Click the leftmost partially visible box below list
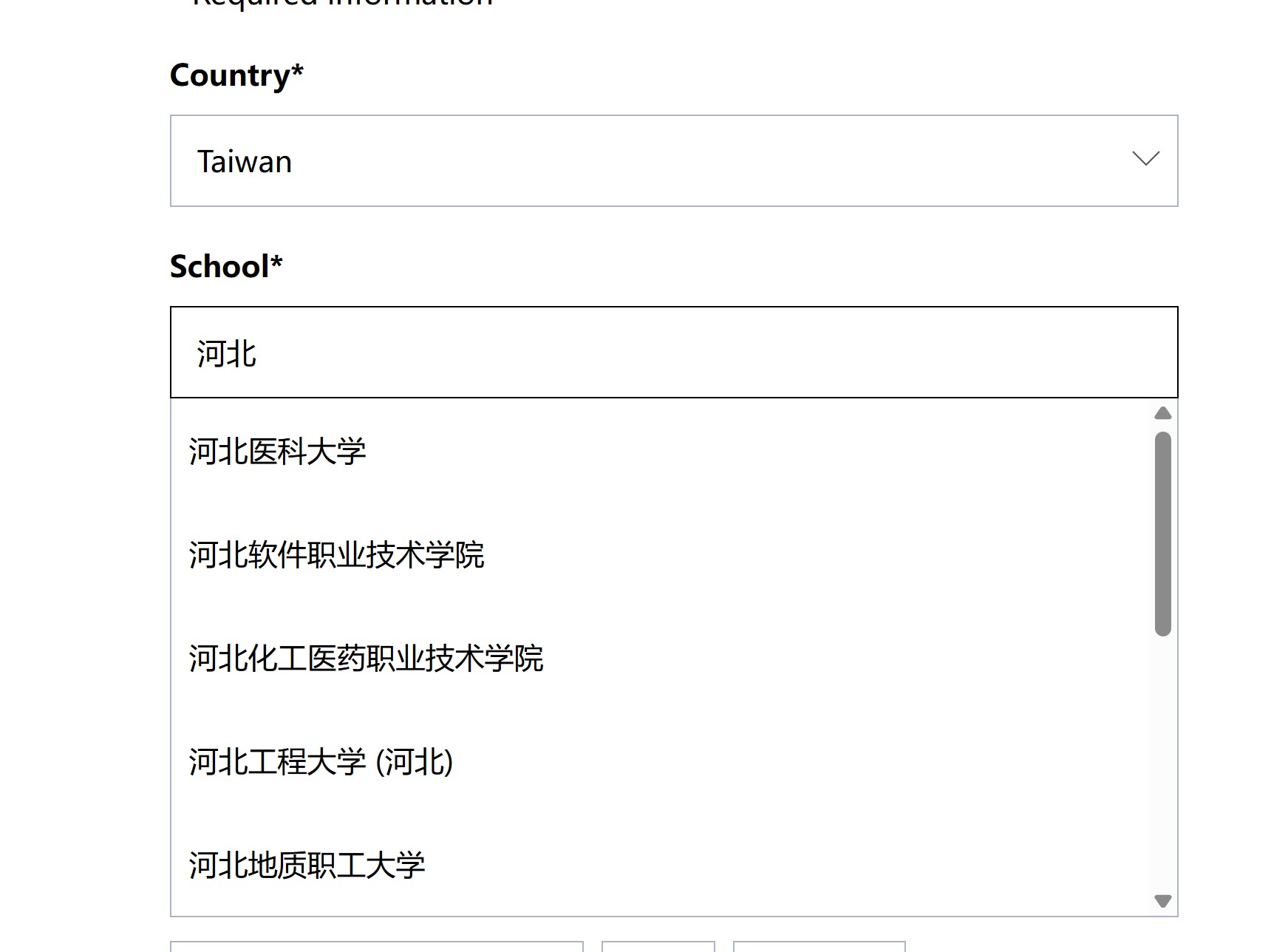The image size is (1288, 952). pyautogui.click(x=377, y=946)
